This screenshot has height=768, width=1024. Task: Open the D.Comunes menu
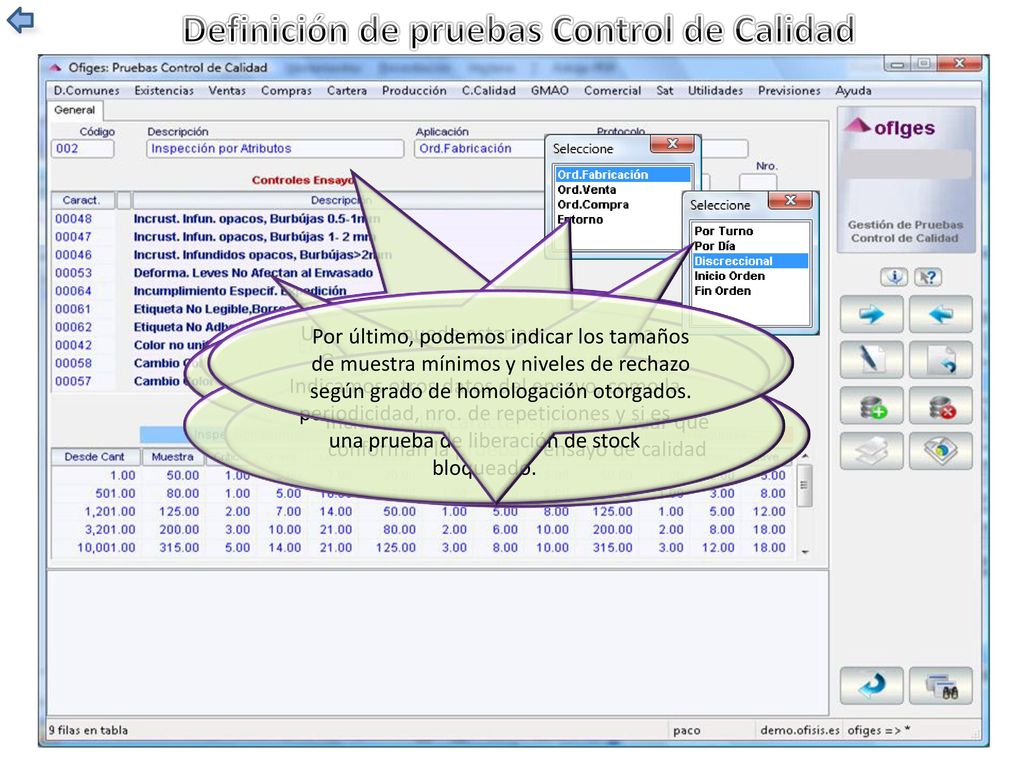coord(86,91)
